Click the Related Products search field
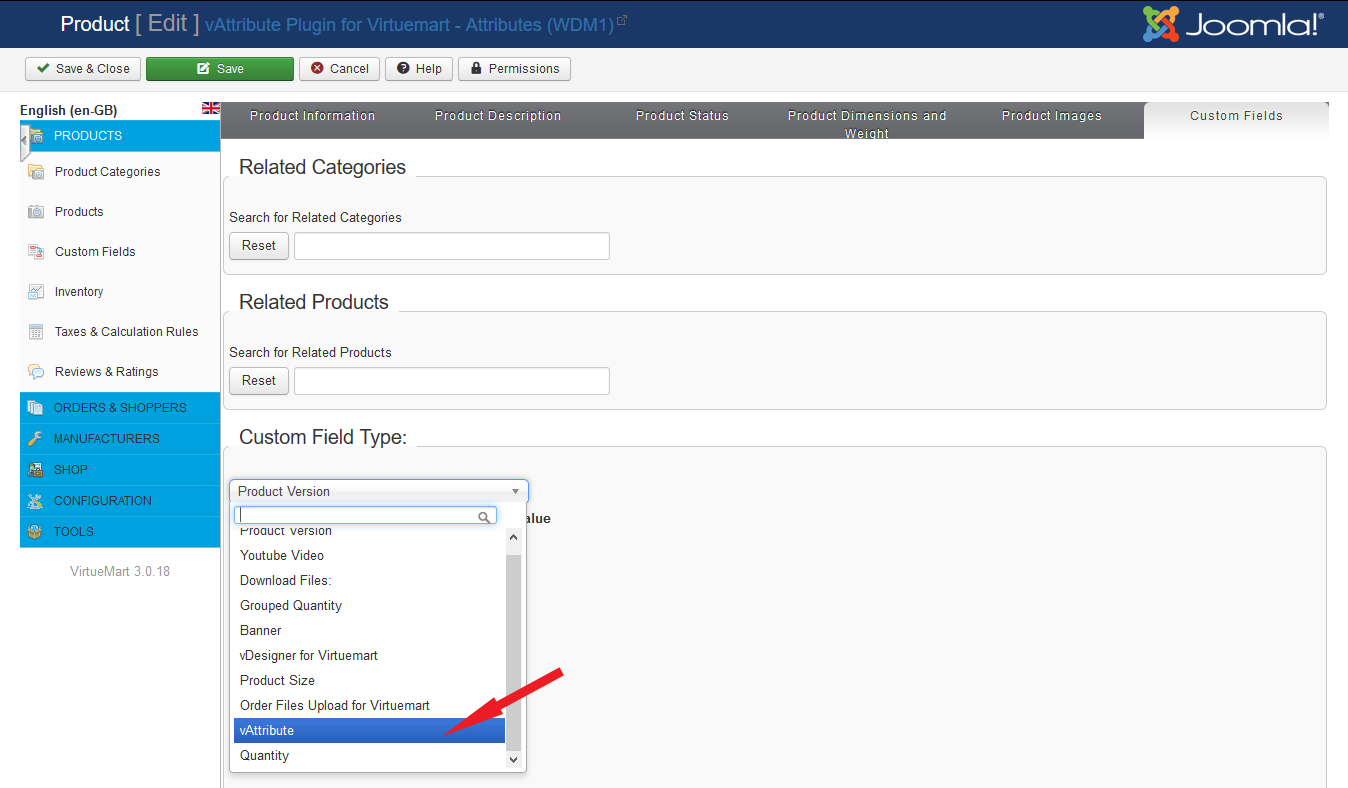Screen dimensions: 1348x788 click(451, 381)
